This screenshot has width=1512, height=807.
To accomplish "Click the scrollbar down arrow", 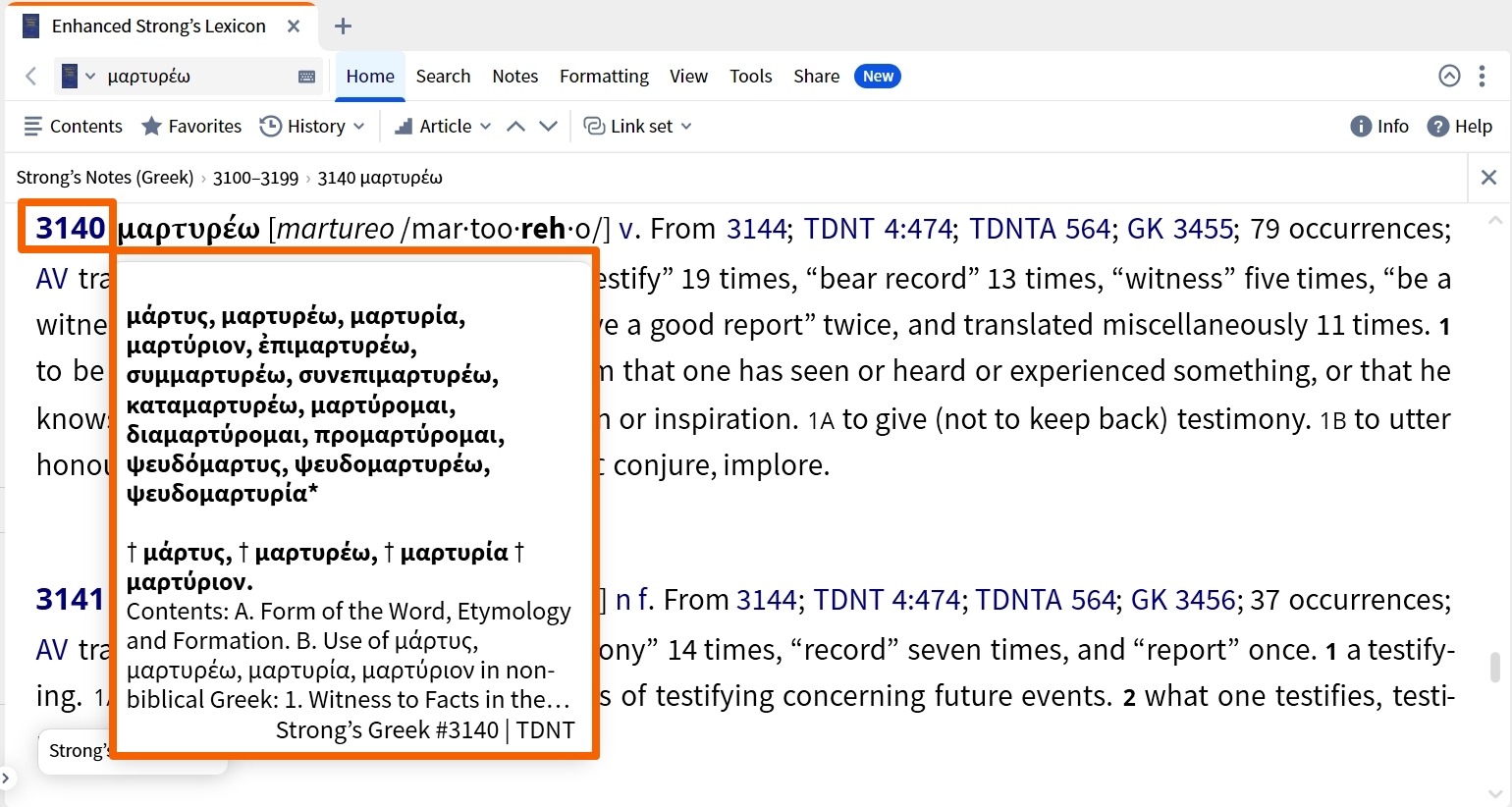I will pos(1494,792).
